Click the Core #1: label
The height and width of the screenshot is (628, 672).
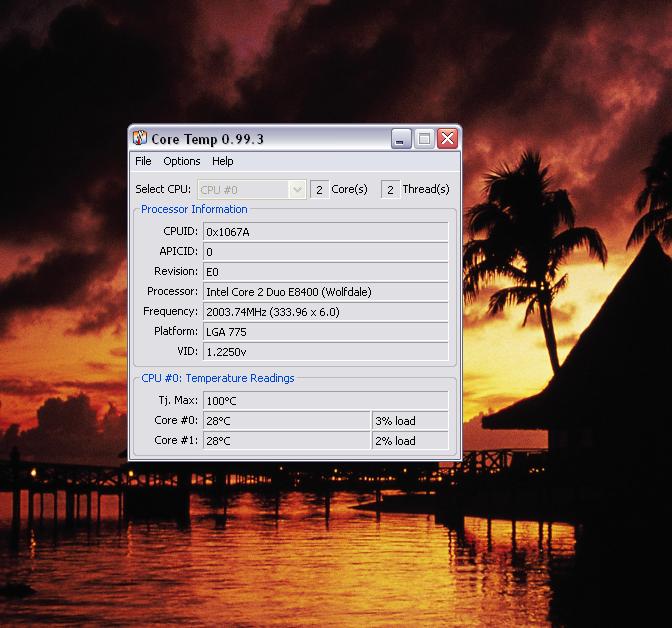tap(176, 440)
